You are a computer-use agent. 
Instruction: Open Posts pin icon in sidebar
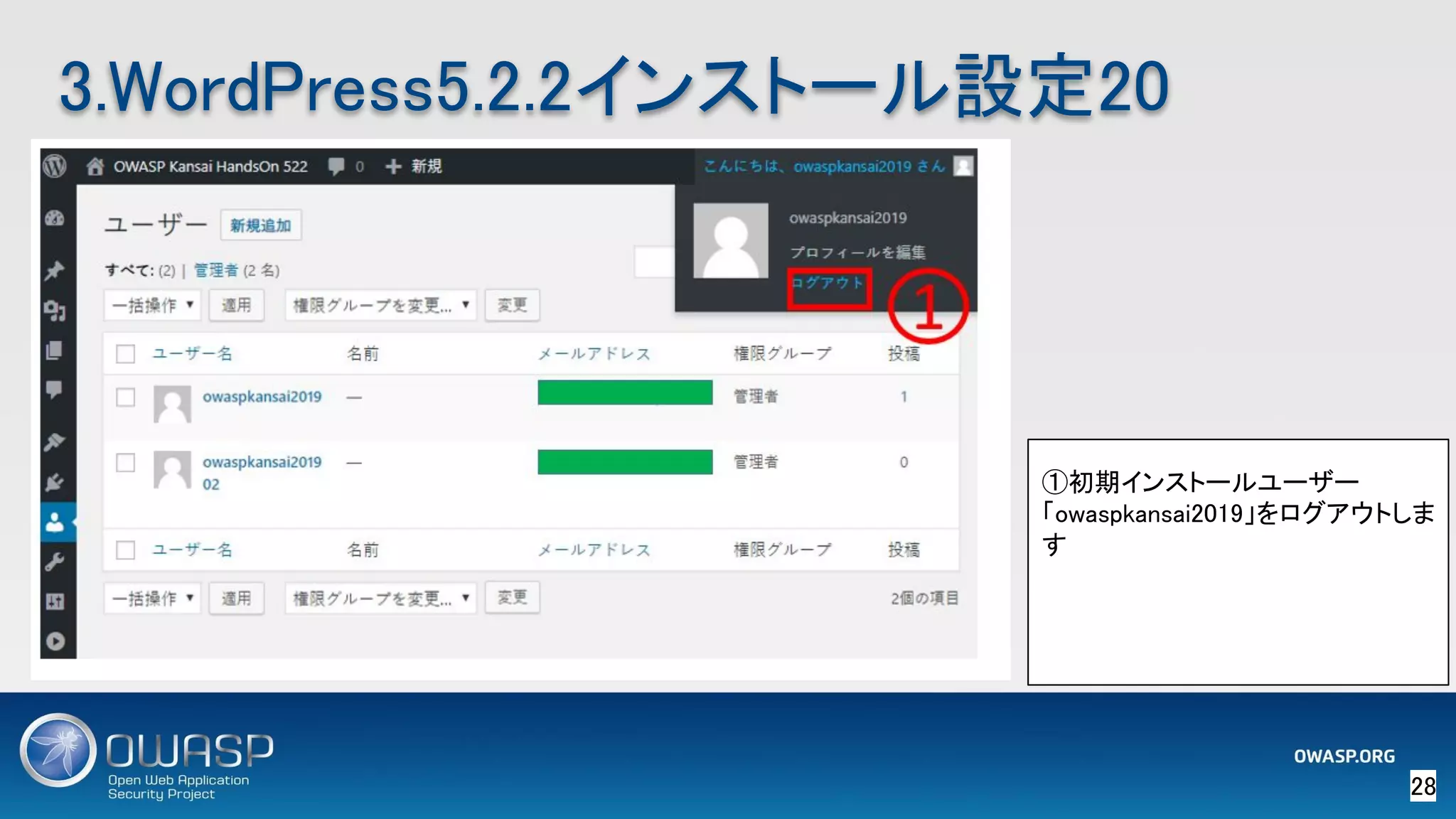coord(55,270)
